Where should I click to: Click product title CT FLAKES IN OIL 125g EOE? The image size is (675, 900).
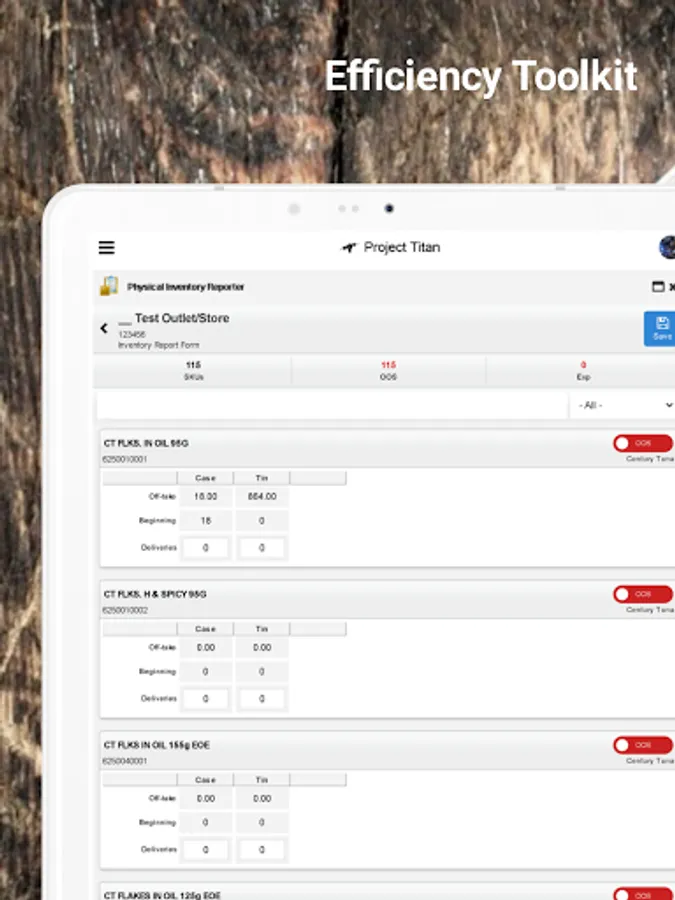[x=162, y=895]
